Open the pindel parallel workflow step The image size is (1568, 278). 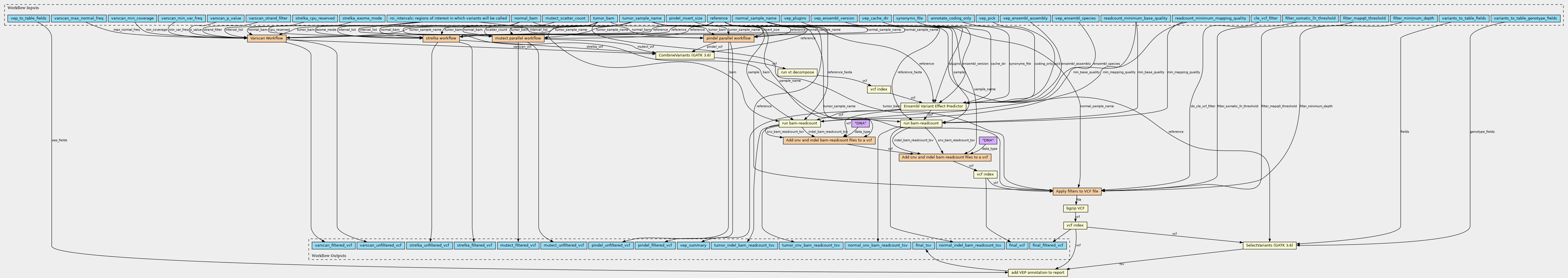[729, 39]
